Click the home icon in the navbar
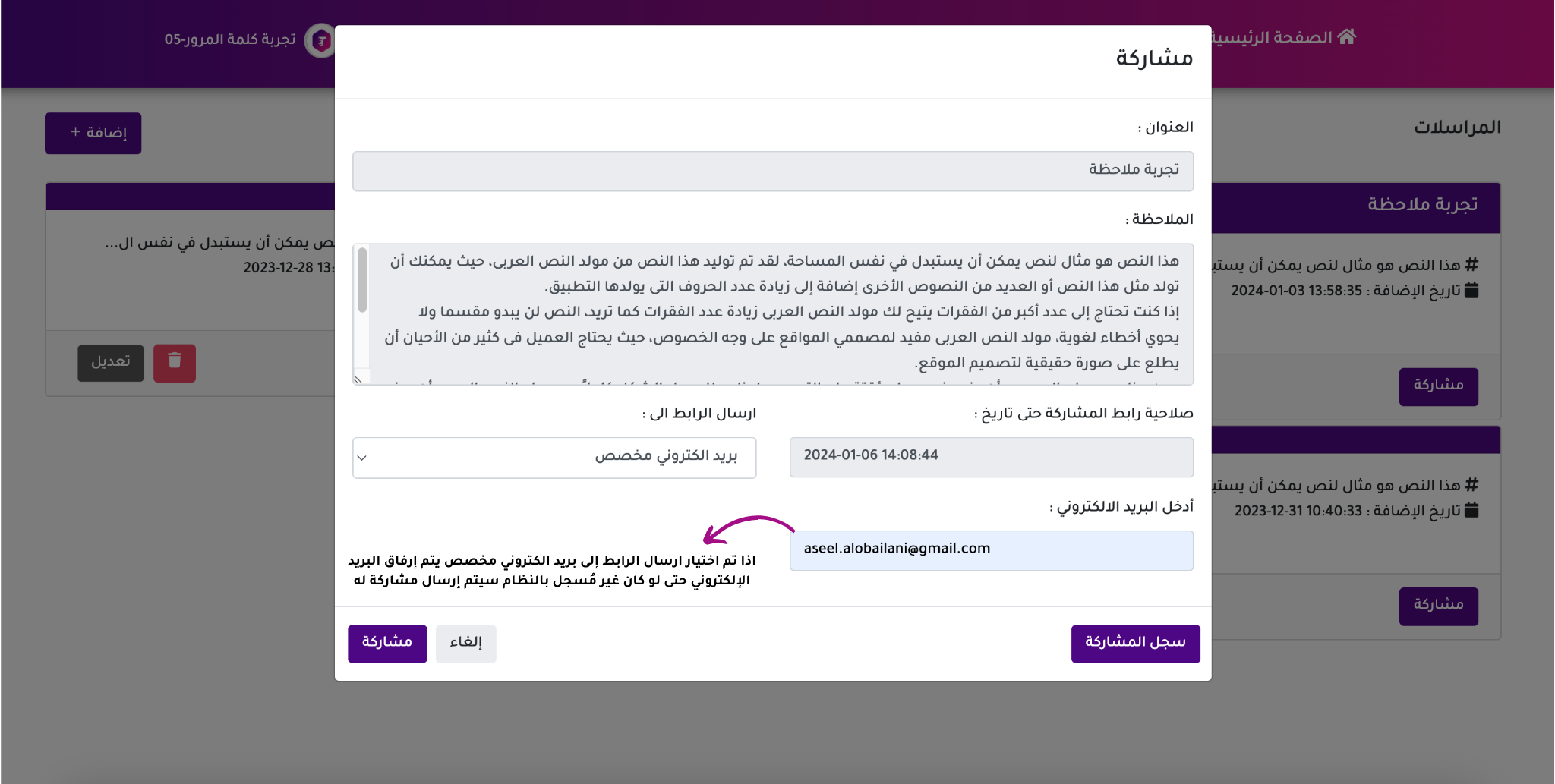This screenshot has height=784, width=1555. [1347, 36]
